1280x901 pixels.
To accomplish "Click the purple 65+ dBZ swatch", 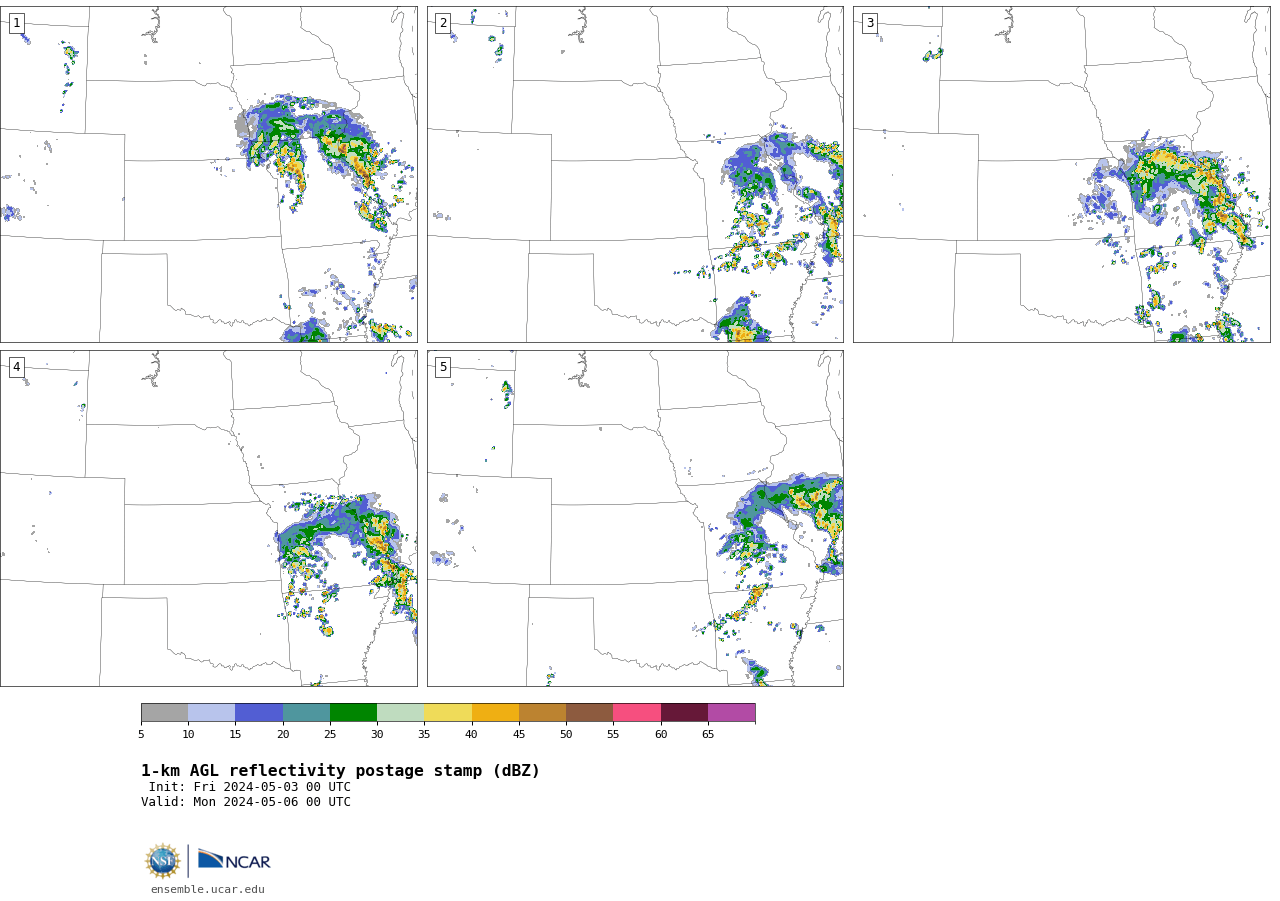I will point(732,712).
